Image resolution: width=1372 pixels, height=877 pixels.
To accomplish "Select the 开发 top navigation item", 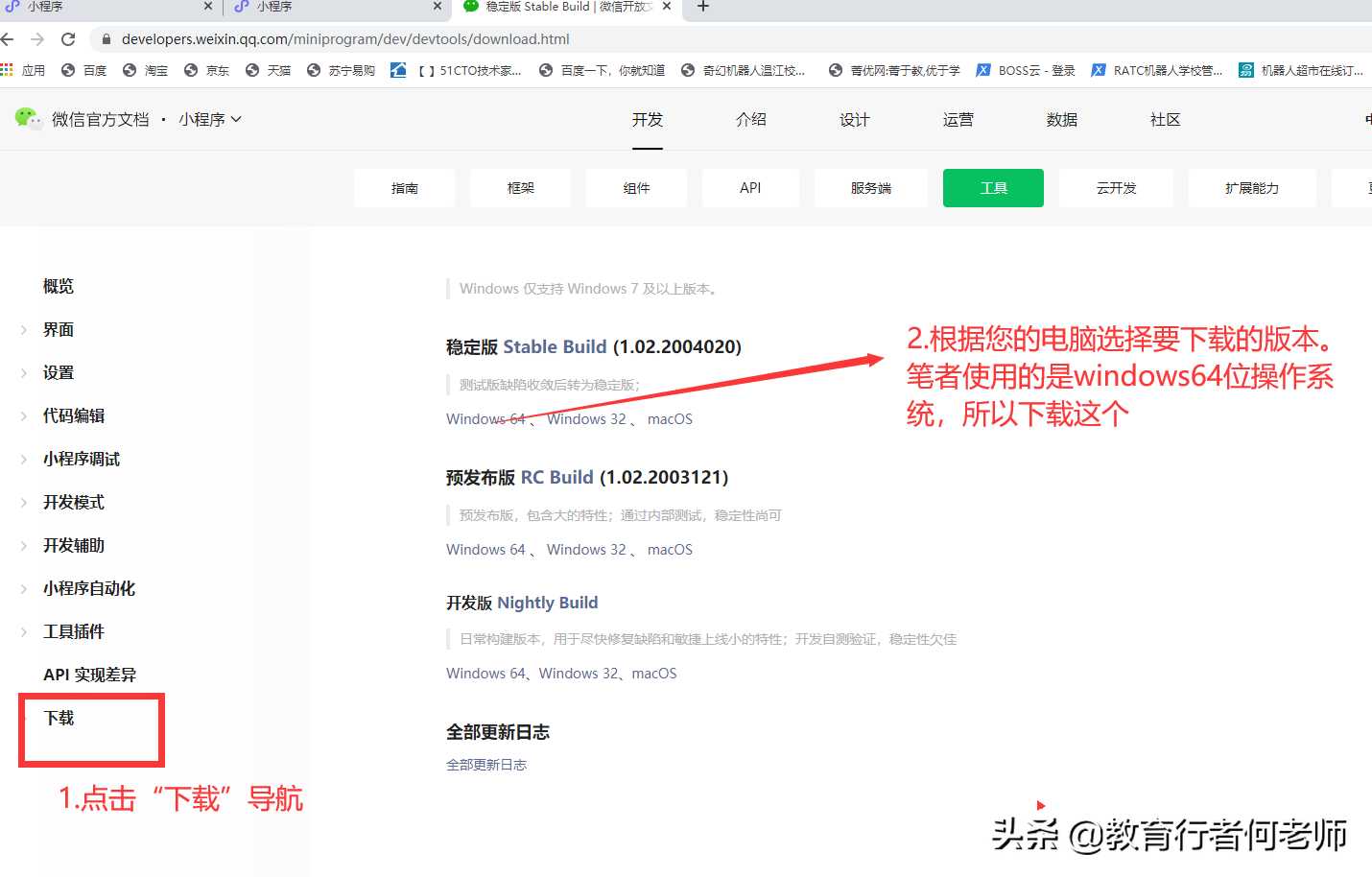I will coord(648,120).
